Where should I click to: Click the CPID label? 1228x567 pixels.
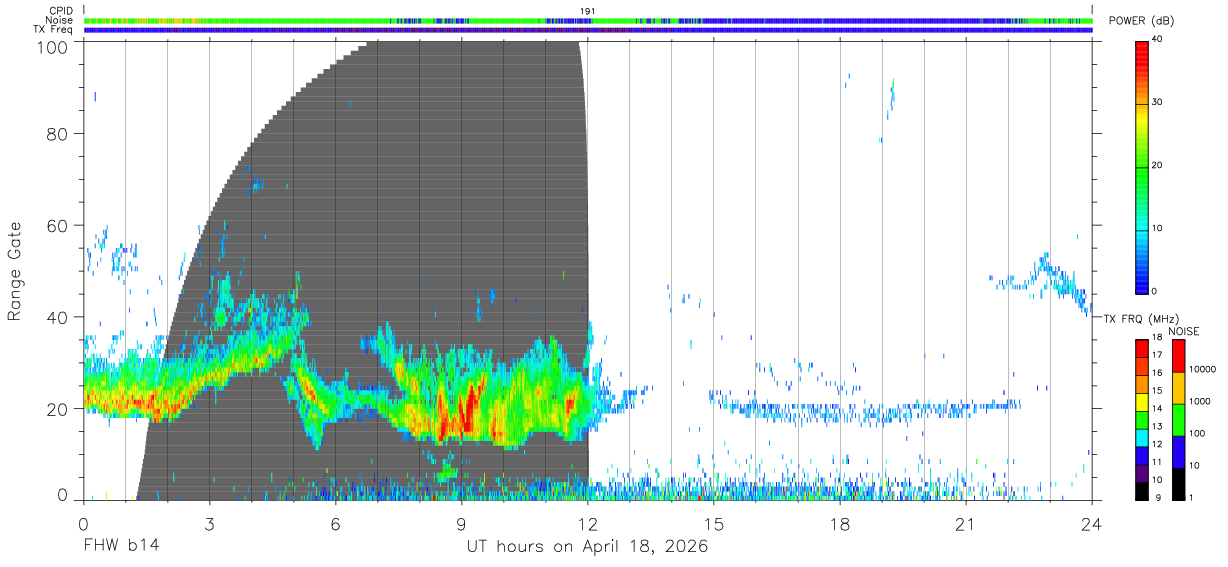(60, 11)
